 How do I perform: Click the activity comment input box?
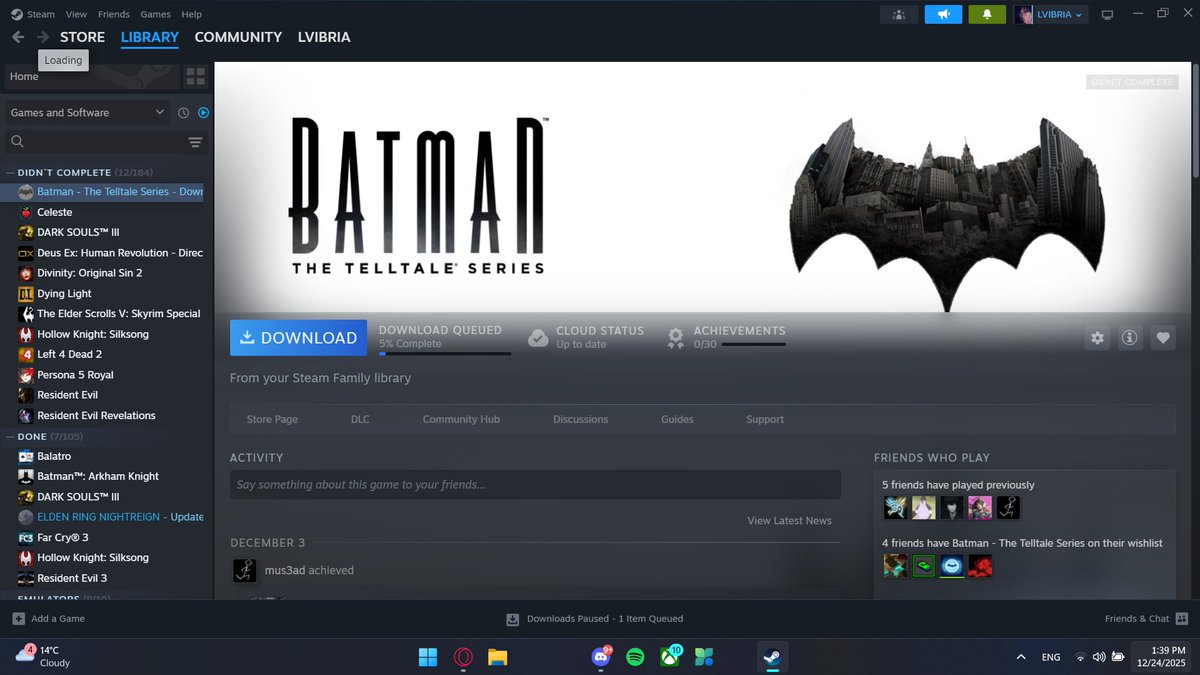pyautogui.click(x=535, y=485)
